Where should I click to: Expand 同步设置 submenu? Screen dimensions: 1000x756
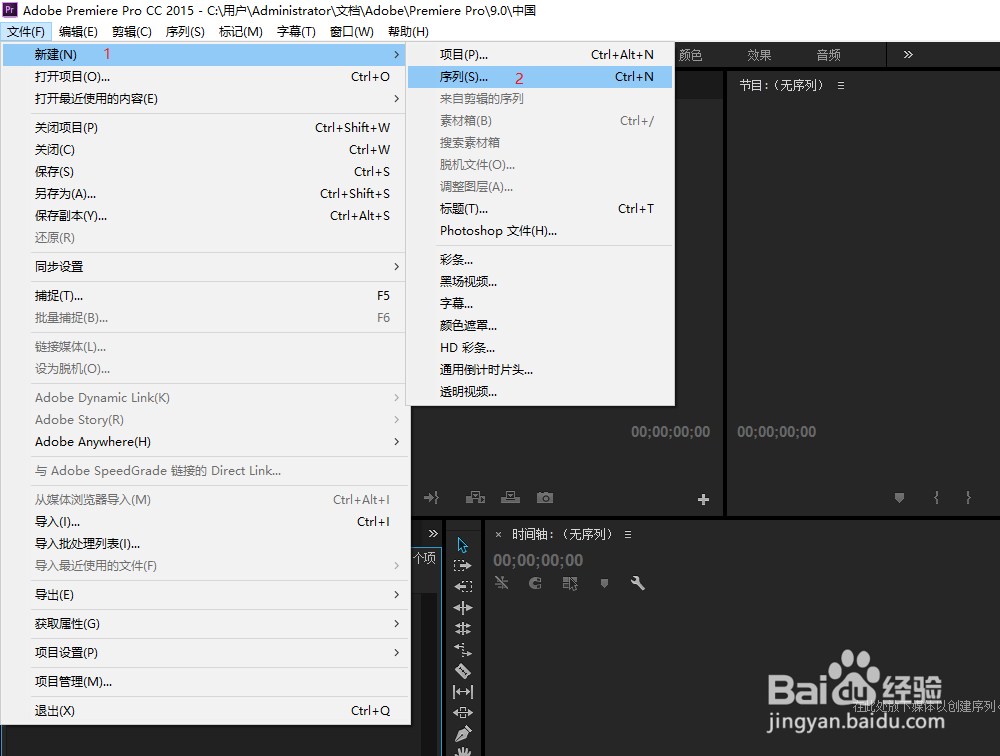(x=204, y=267)
